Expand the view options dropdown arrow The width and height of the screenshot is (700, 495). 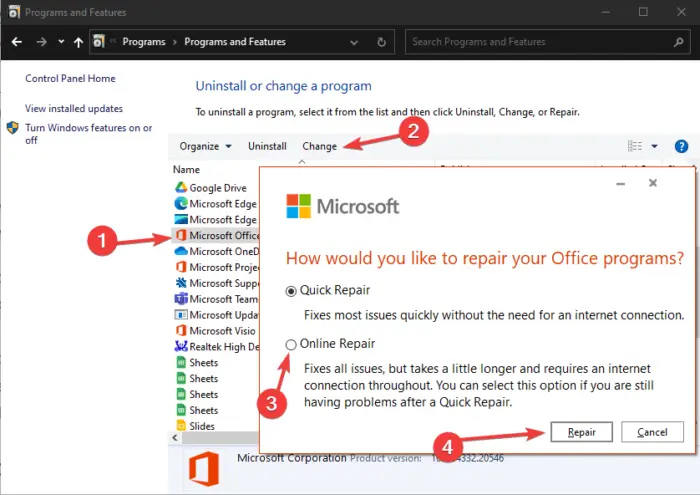[654, 146]
